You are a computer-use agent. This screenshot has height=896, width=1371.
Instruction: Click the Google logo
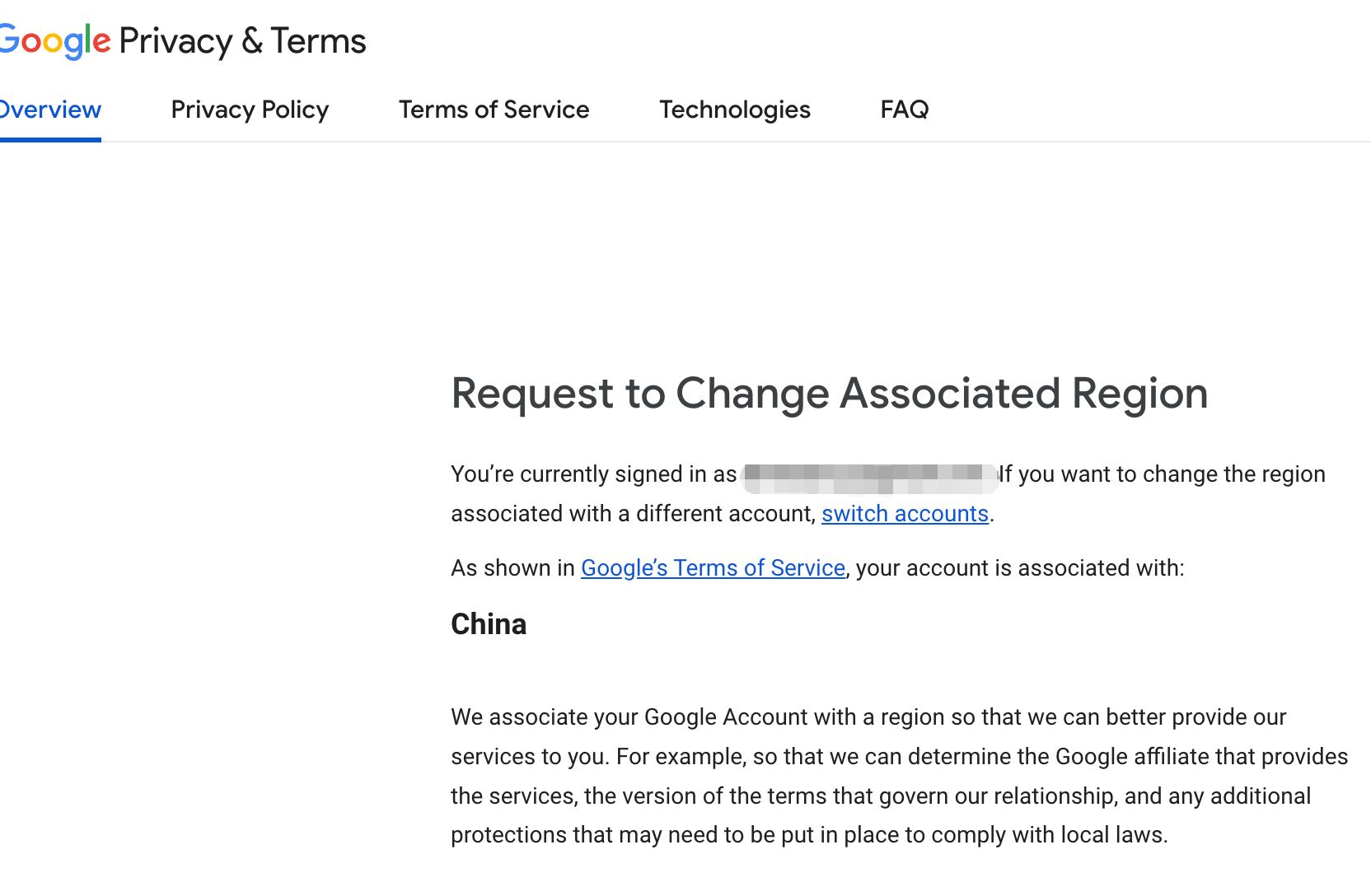(54, 41)
